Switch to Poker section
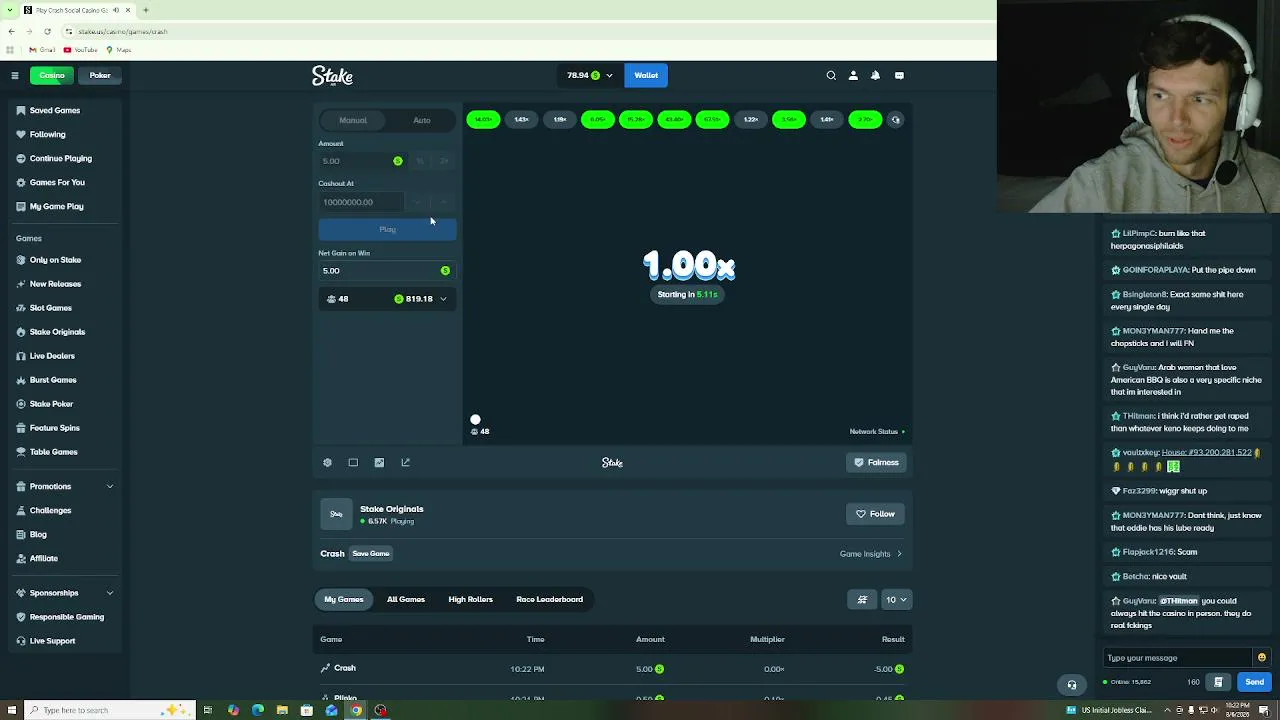Image resolution: width=1280 pixels, height=720 pixels. 100,75
